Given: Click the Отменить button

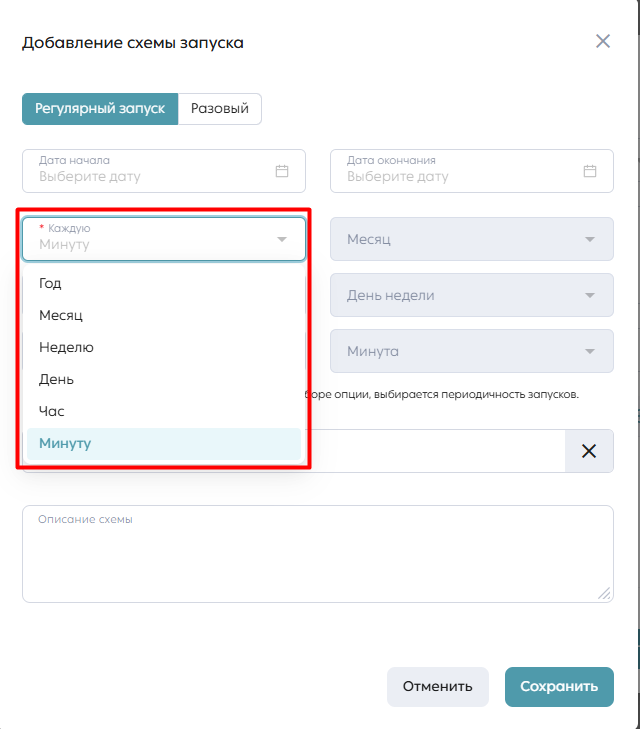Looking at the screenshot, I should (437, 687).
